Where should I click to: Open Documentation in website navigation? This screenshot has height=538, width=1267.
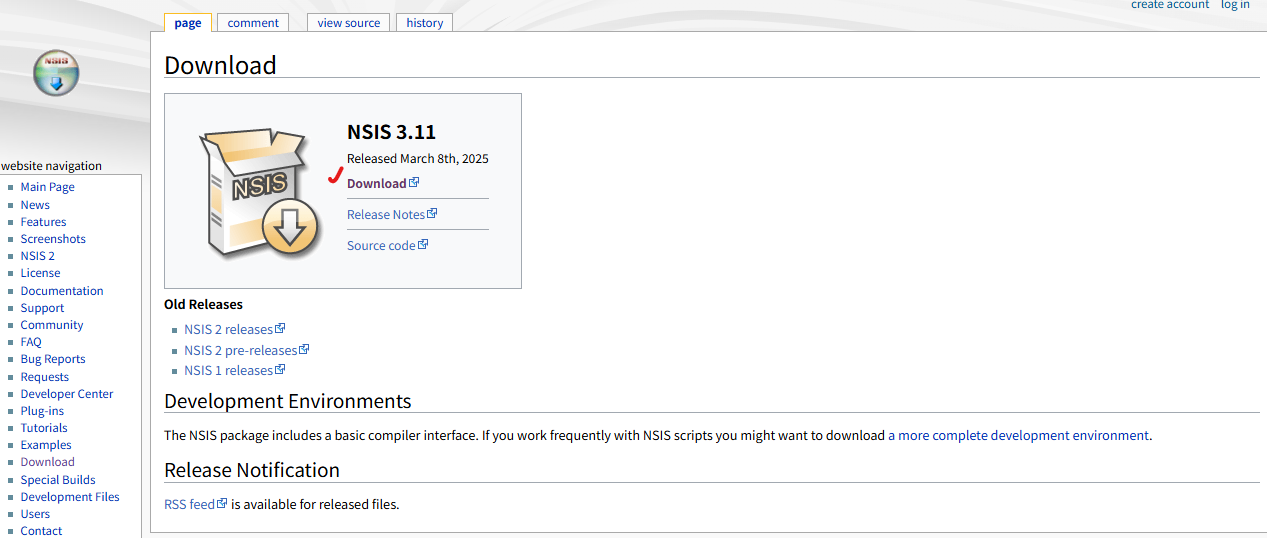[62, 291]
